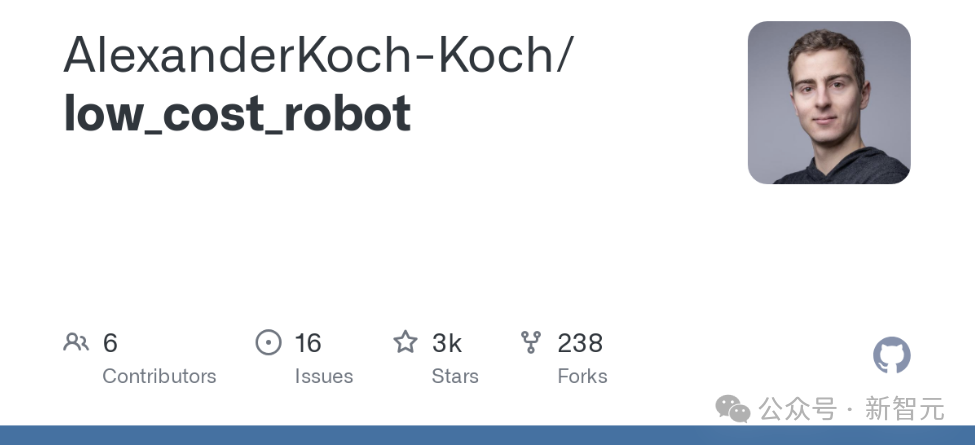Open the AlexanderKoch-Koch owner name
This screenshot has width=975, height=447.
coord(318,54)
